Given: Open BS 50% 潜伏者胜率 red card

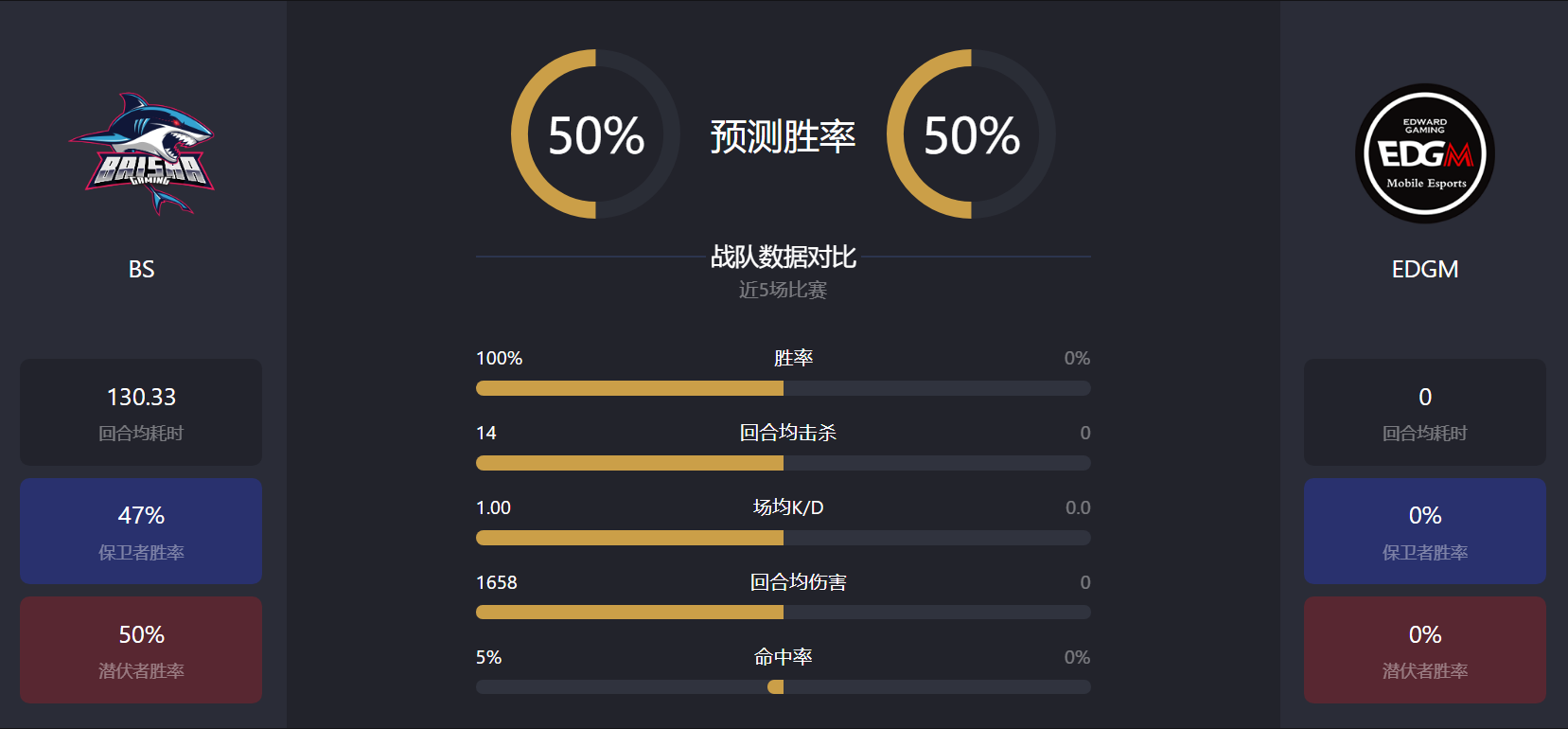Looking at the screenshot, I should coord(141,649).
